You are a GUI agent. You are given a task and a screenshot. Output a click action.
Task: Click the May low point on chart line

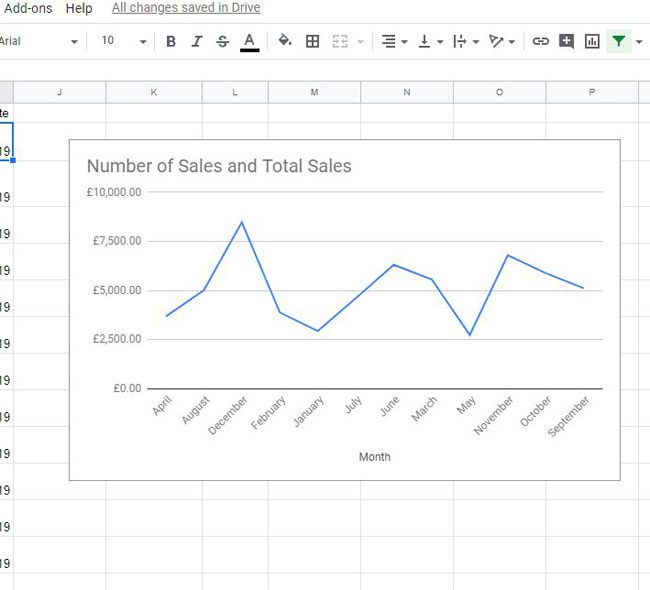point(470,335)
